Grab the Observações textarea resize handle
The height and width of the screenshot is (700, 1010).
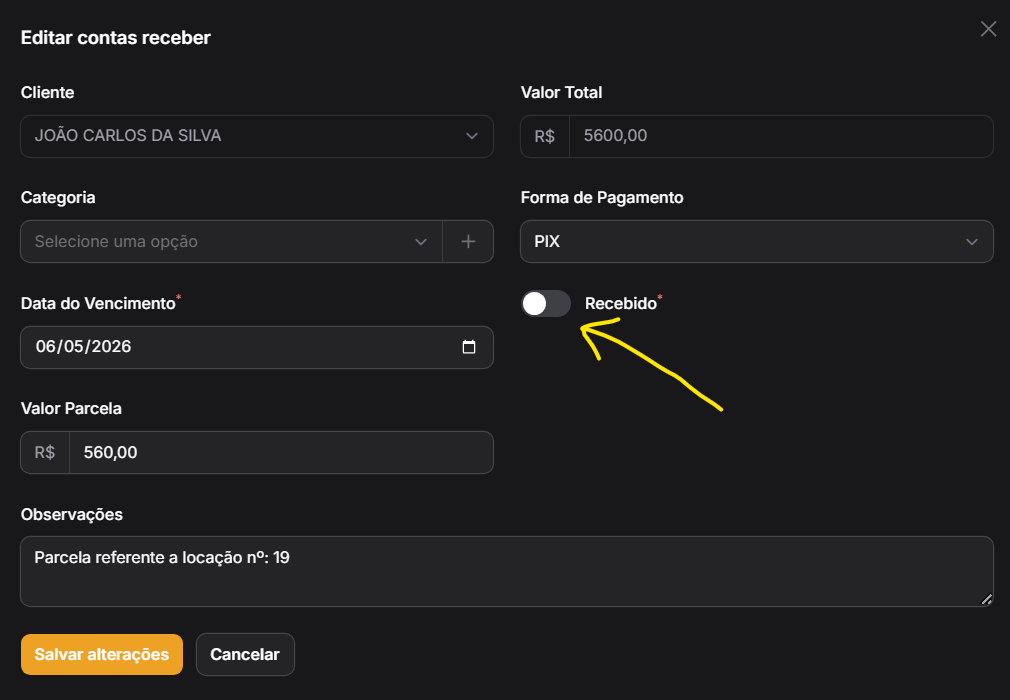pyautogui.click(x=986, y=600)
